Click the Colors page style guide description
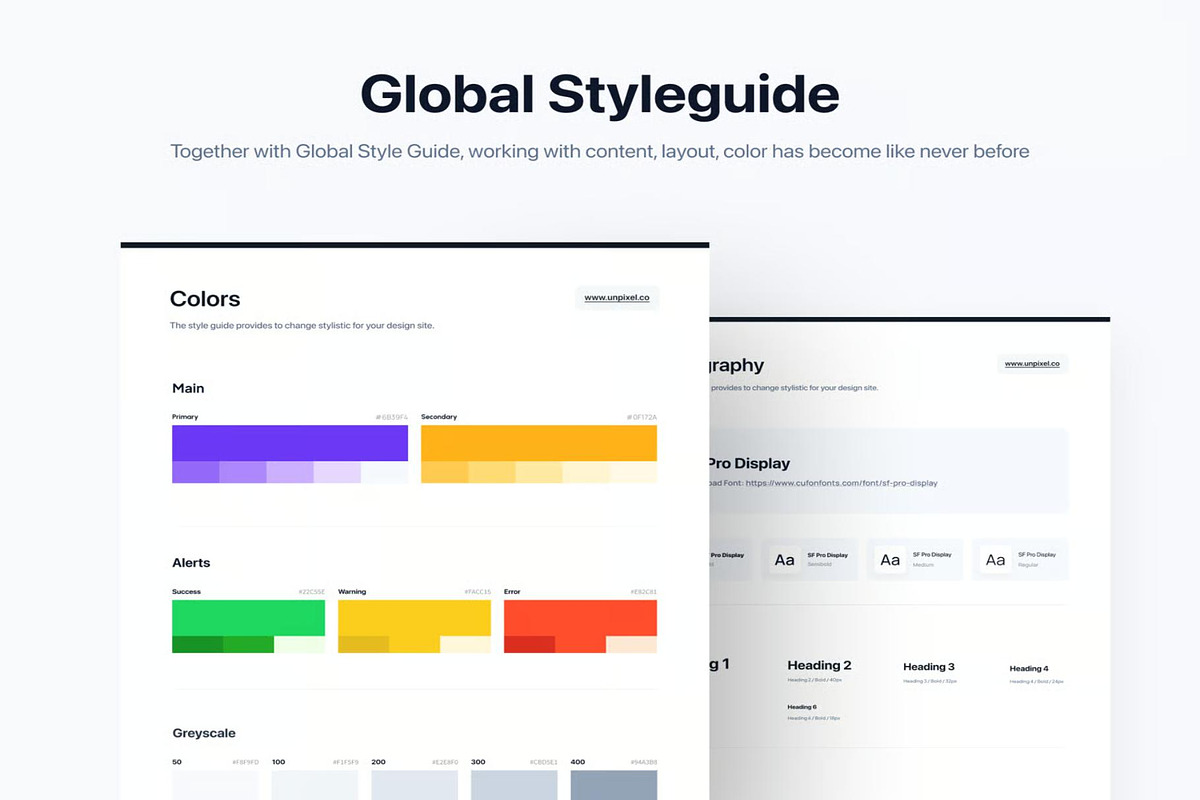 (302, 325)
